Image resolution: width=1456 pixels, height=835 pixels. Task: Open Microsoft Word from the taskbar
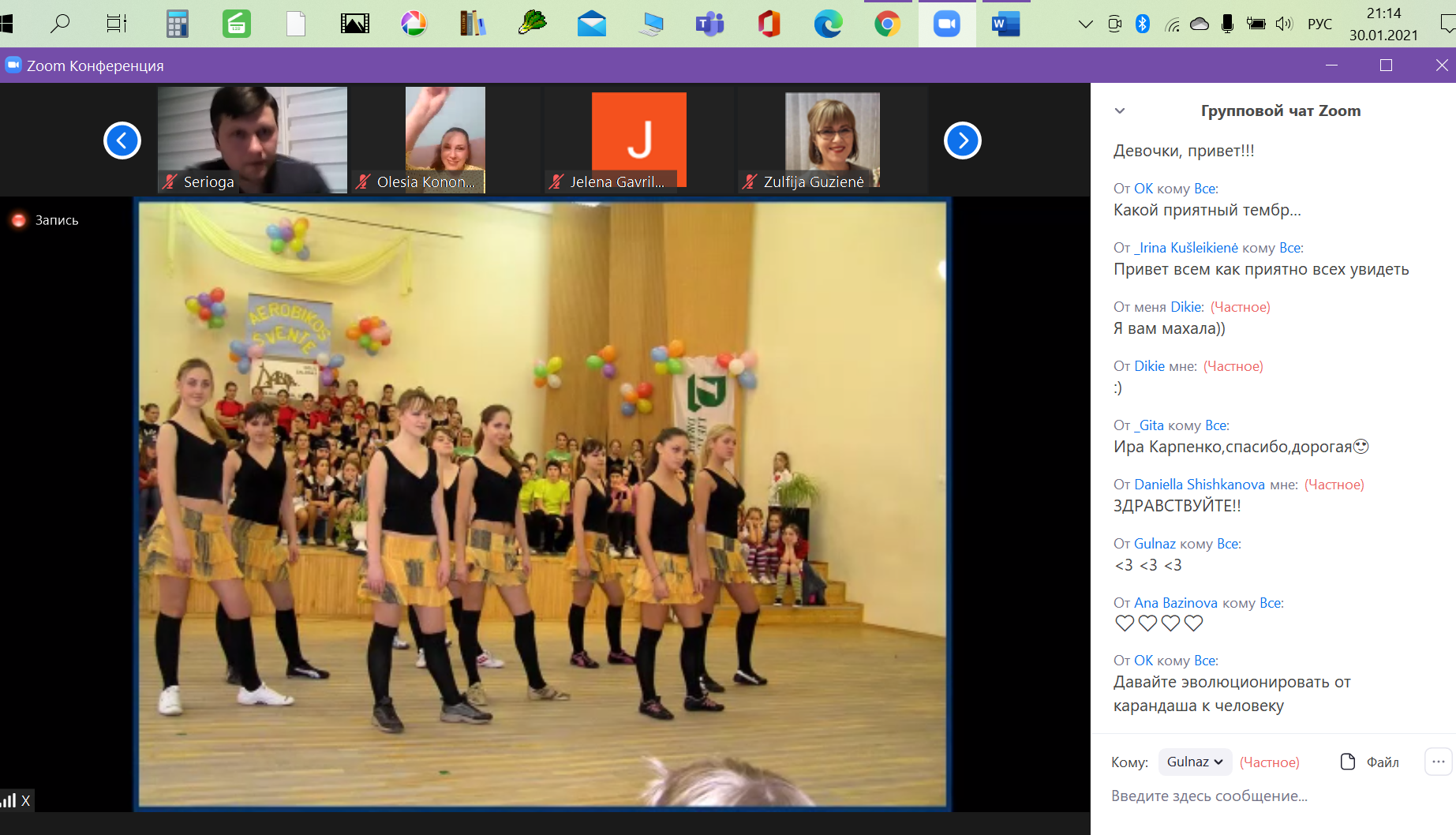pos(1005,24)
